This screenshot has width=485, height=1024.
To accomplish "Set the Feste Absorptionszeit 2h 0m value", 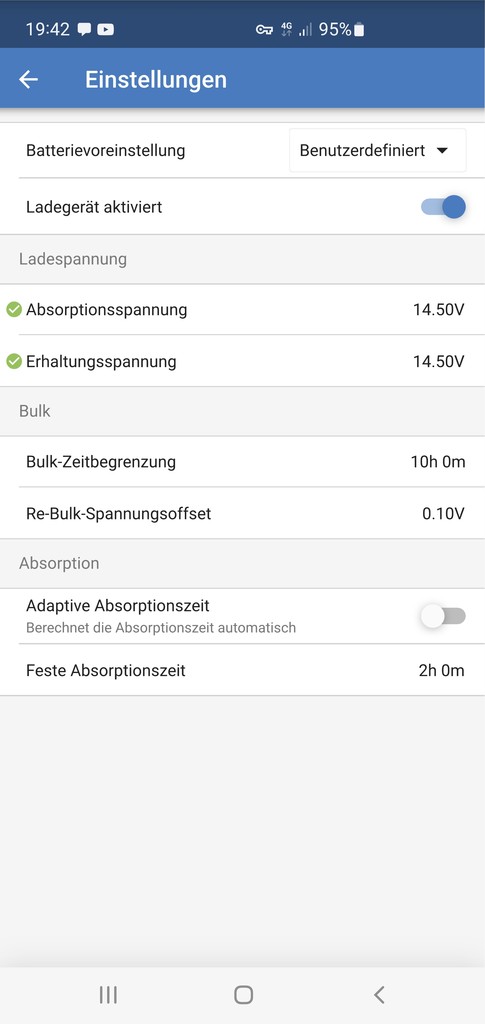I will [x=441, y=670].
